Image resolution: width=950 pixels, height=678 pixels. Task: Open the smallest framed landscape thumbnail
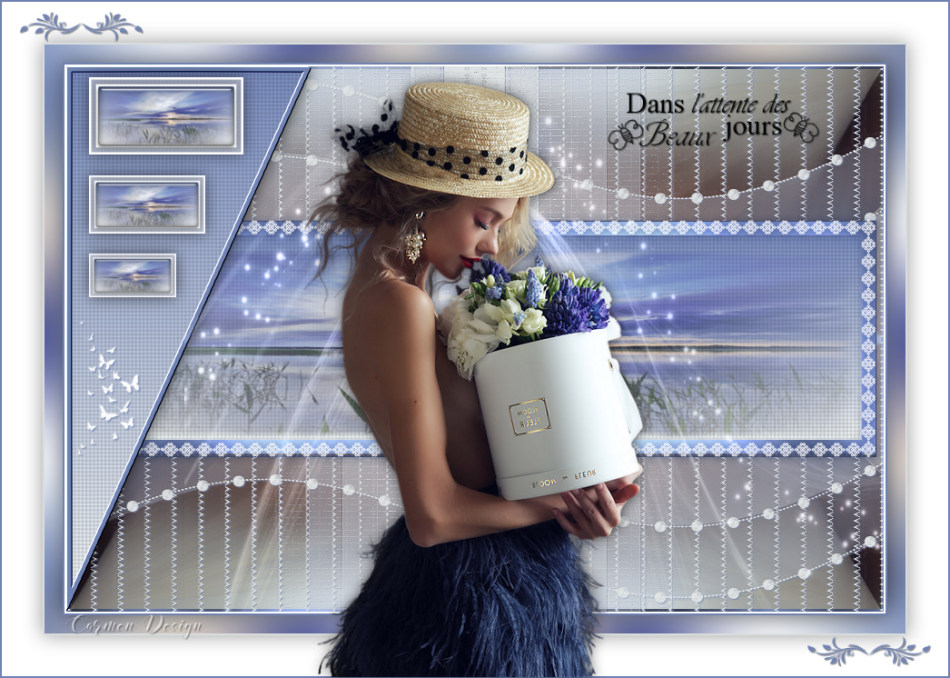click(x=133, y=274)
